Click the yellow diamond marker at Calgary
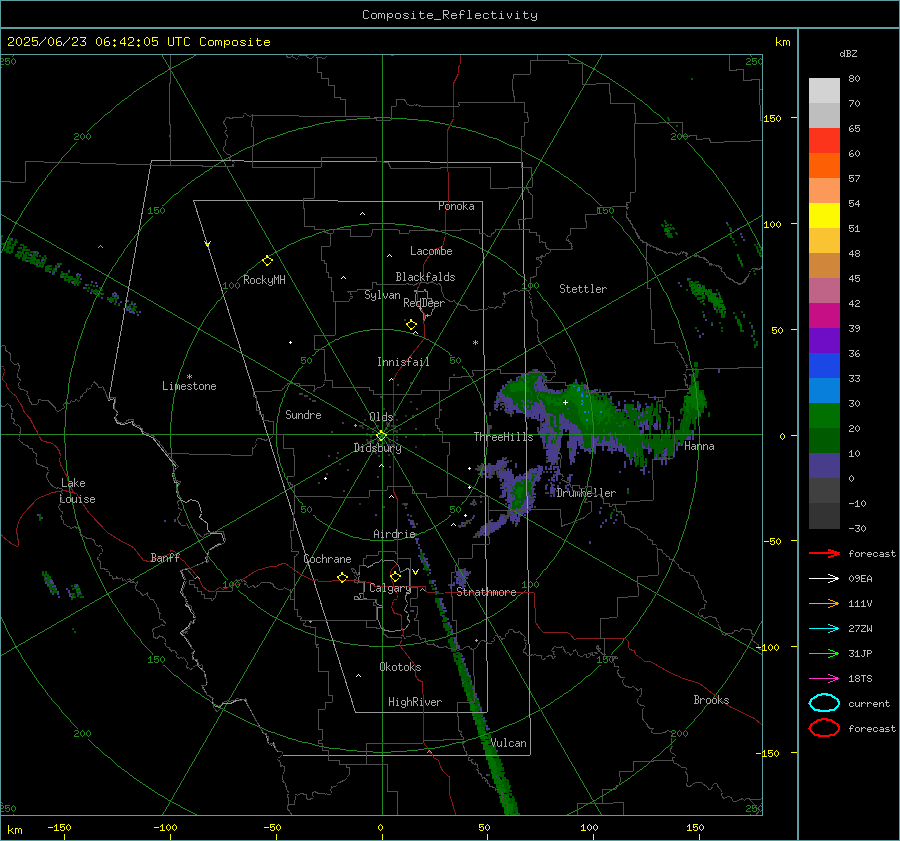 tap(395, 576)
